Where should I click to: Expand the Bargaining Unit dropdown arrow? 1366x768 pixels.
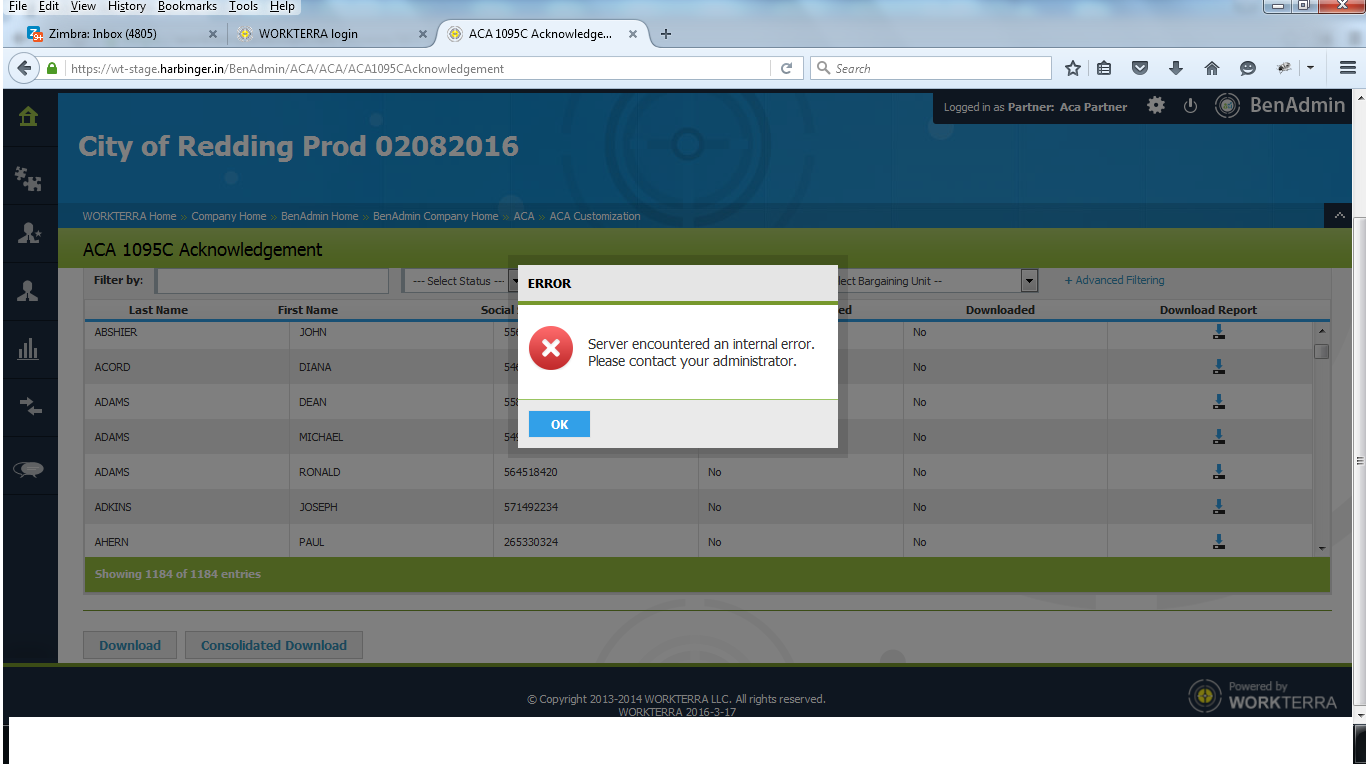[1029, 281]
